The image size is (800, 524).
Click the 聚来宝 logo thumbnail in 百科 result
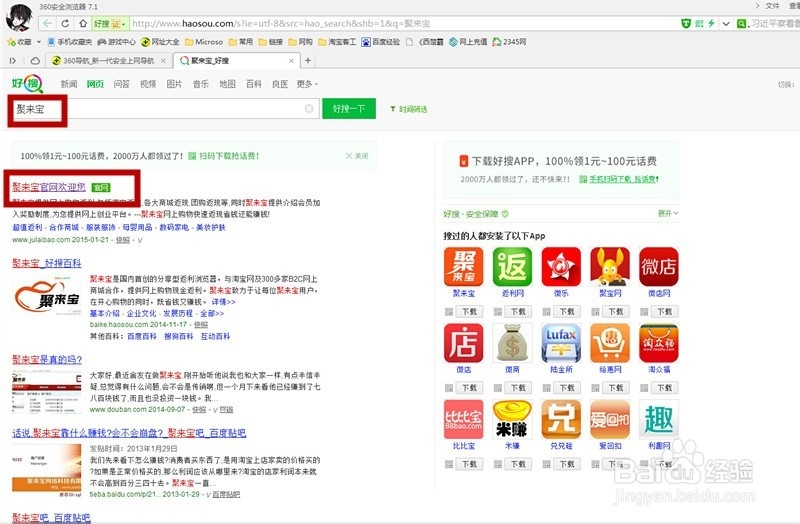[x=47, y=296]
